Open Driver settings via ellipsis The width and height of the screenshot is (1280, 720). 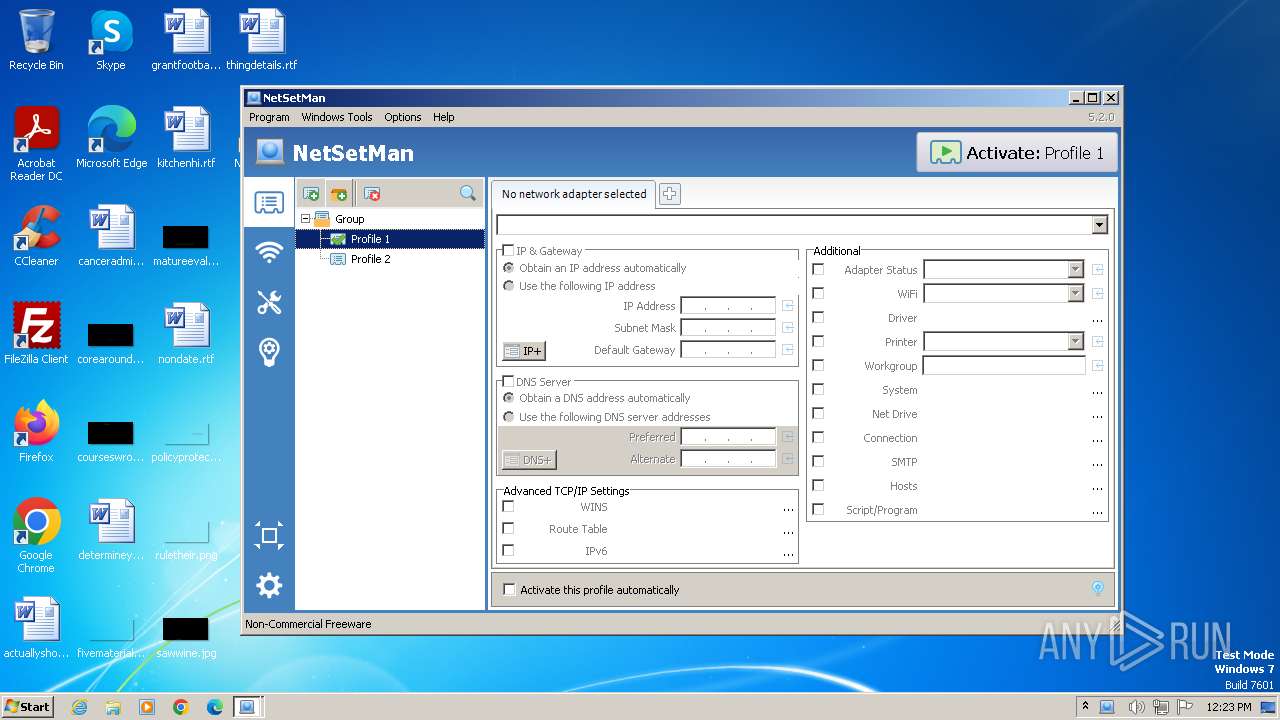click(x=1097, y=320)
